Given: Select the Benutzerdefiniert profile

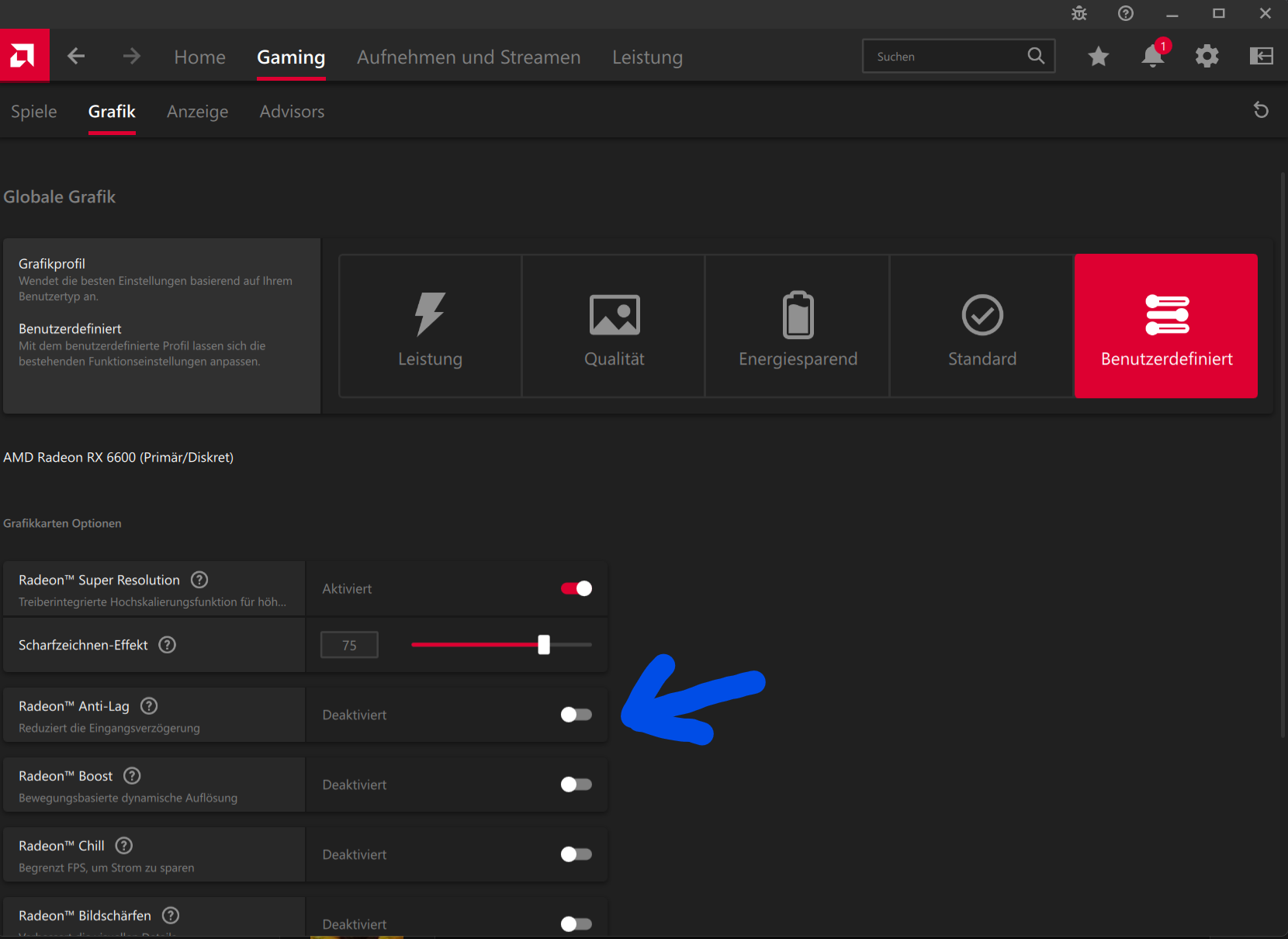Looking at the screenshot, I should (1166, 326).
